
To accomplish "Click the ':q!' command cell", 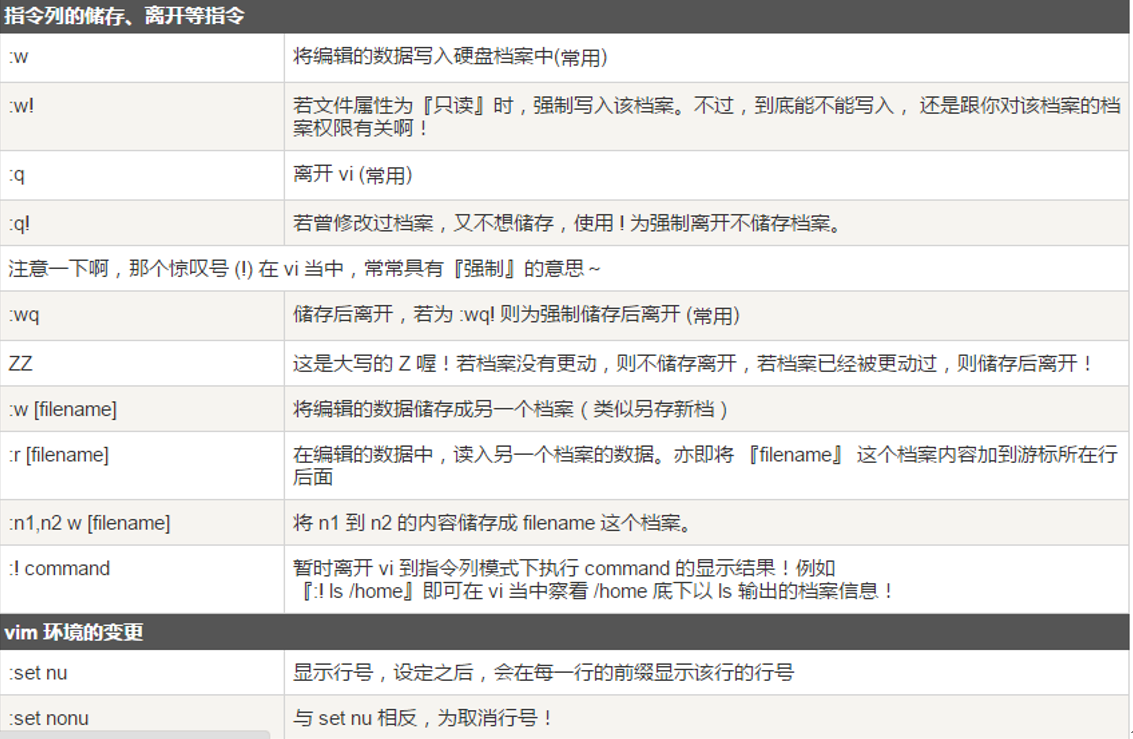I will coord(142,223).
